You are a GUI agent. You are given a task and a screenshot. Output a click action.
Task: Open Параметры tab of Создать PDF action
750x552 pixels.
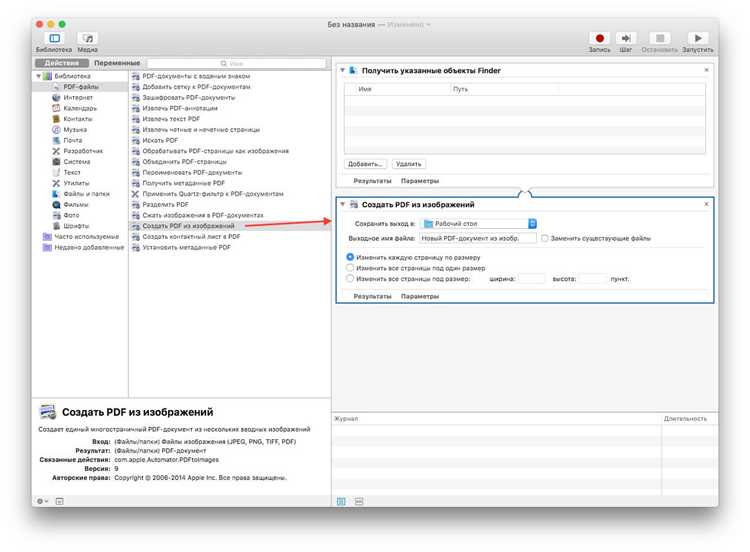420,297
